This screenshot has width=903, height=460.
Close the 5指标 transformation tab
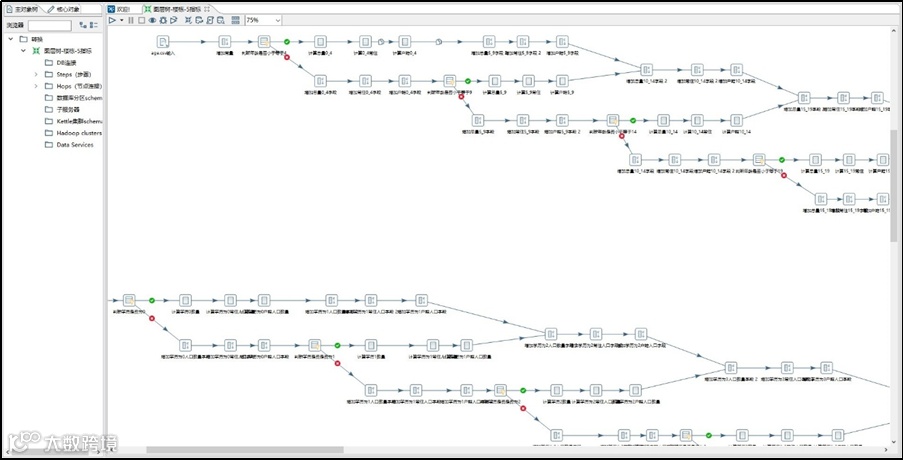[207, 9]
